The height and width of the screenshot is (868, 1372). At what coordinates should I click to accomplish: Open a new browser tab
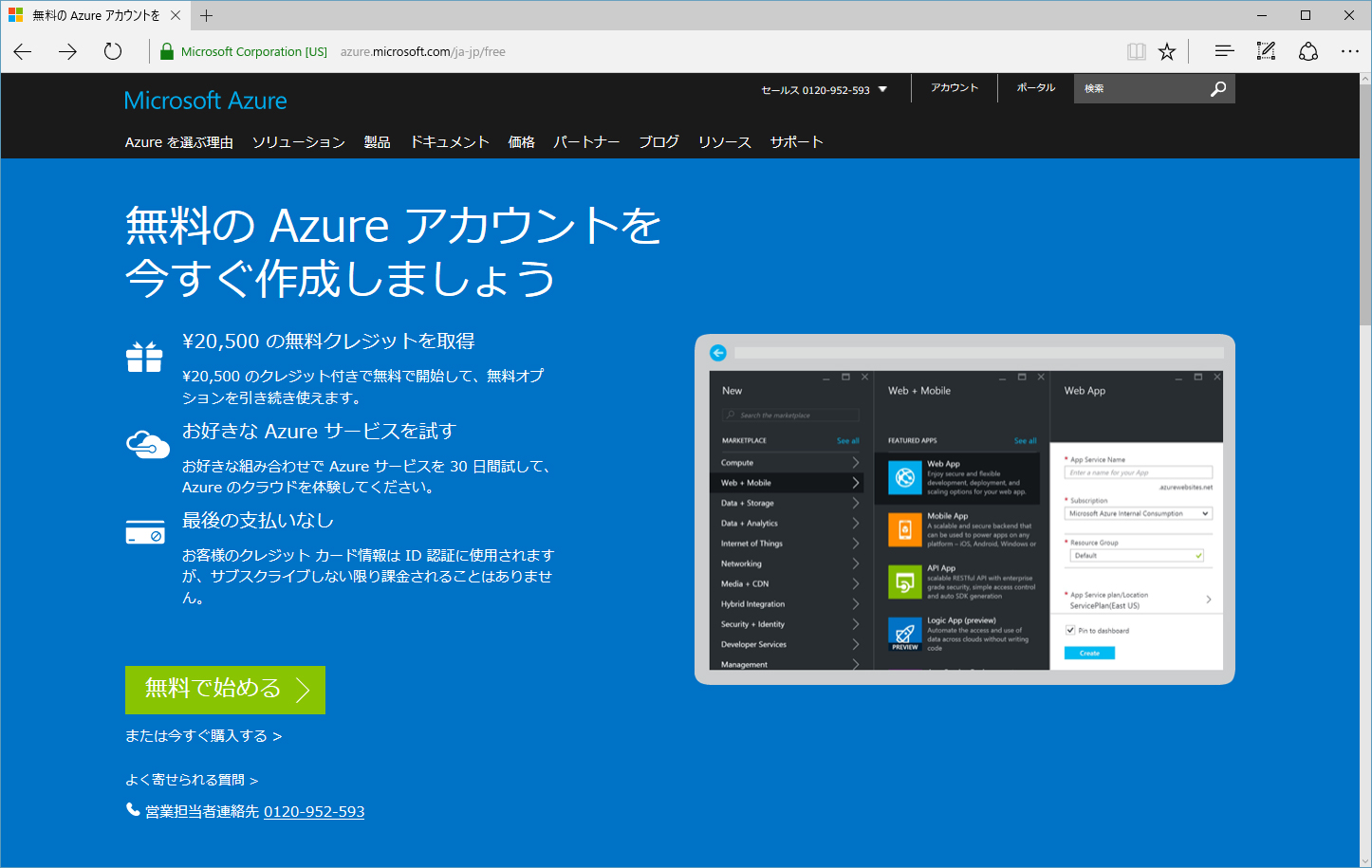(x=207, y=15)
